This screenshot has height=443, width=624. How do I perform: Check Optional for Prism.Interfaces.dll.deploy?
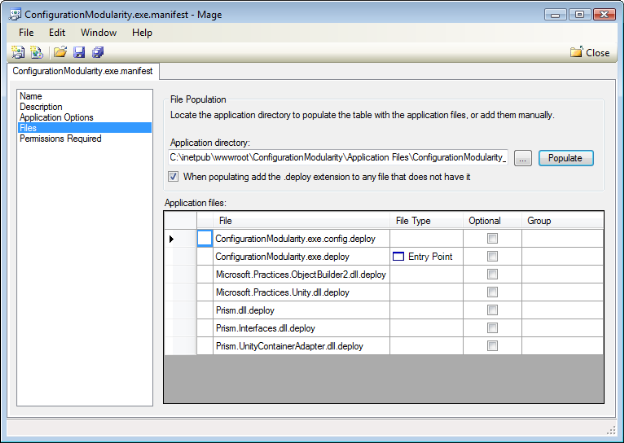pos(492,328)
